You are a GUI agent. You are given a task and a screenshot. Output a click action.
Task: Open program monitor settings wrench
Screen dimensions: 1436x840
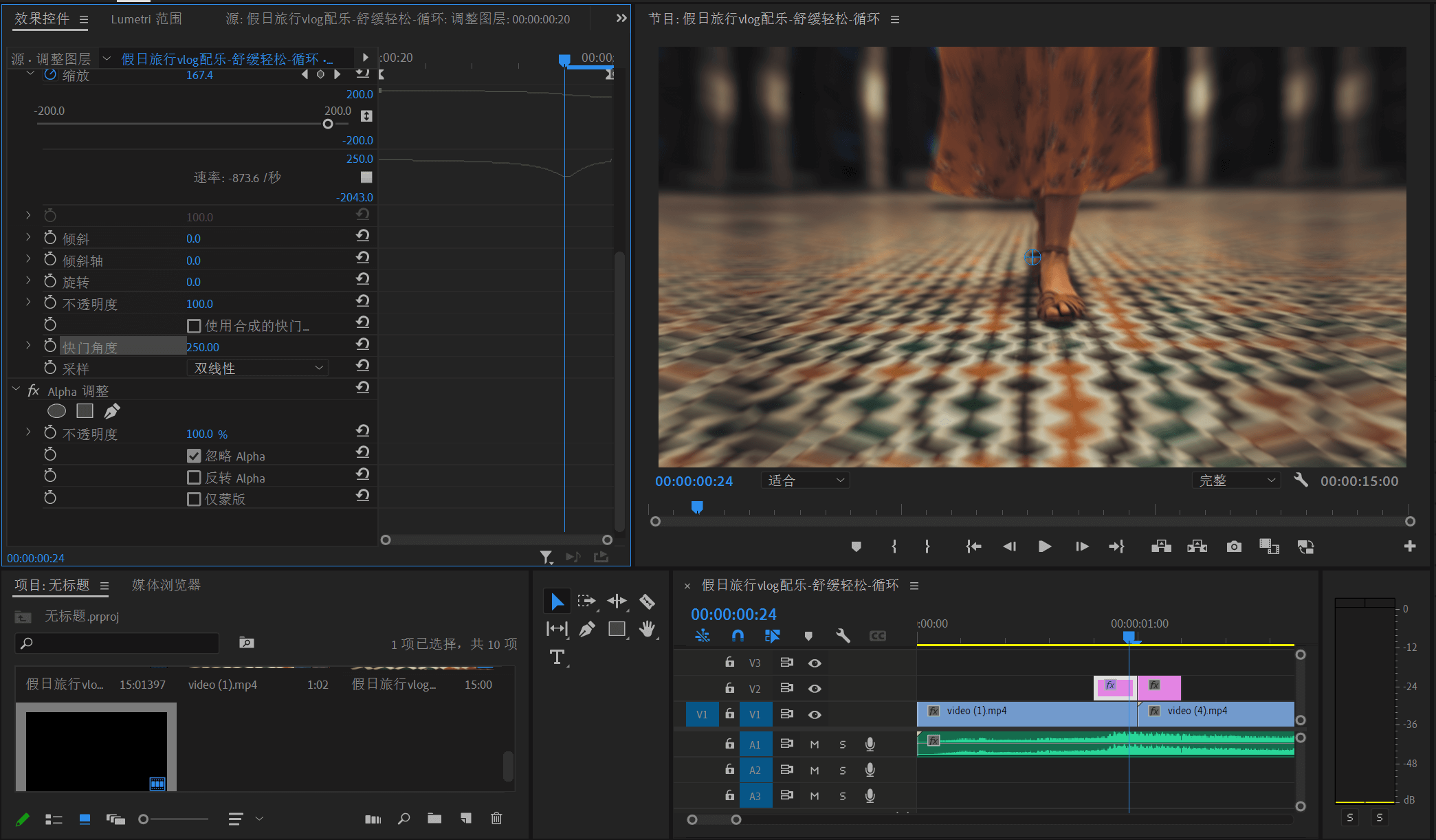point(1300,480)
